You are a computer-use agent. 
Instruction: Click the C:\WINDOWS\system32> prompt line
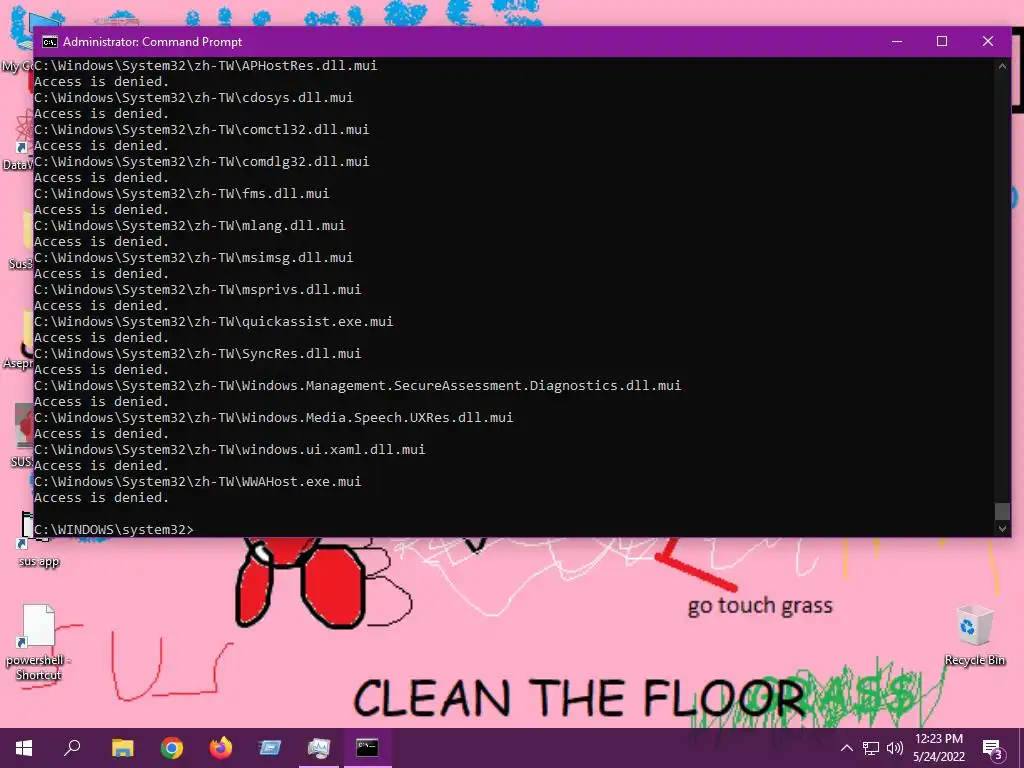tap(114, 530)
